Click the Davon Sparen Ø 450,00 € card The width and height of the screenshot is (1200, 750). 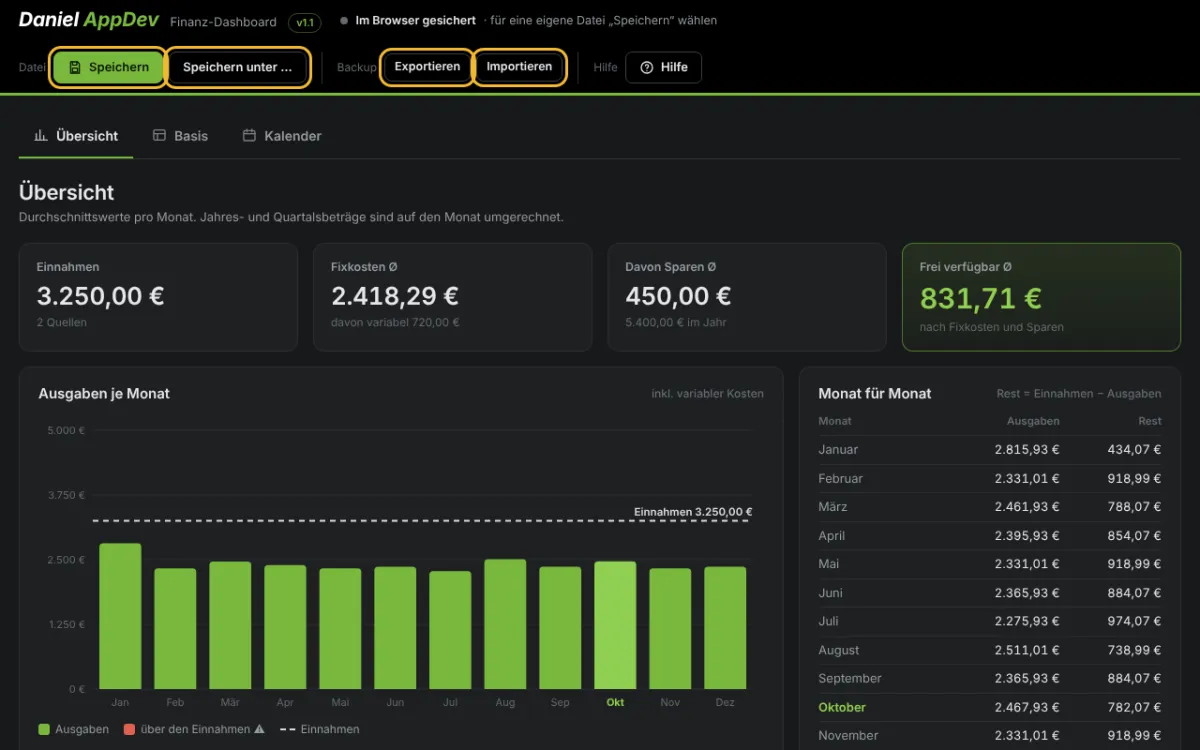(747, 297)
